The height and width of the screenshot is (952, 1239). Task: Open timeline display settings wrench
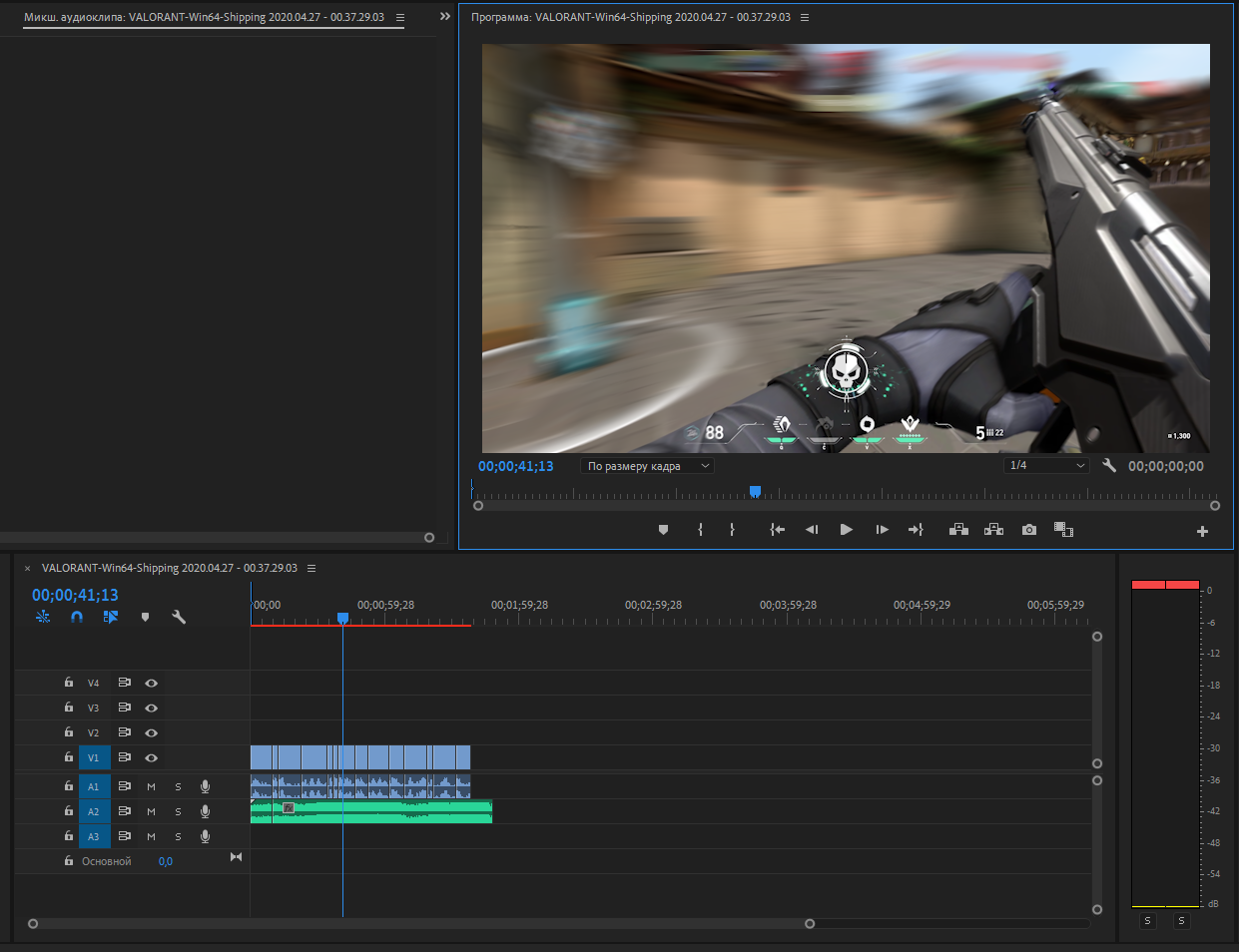(x=179, y=617)
